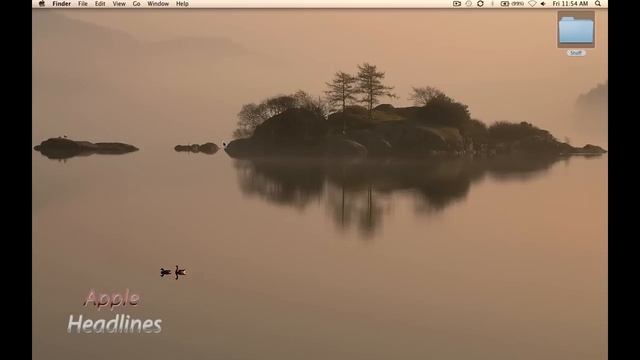Open the volume control menu
Screen dimensions: 640x360
[543, 4]
